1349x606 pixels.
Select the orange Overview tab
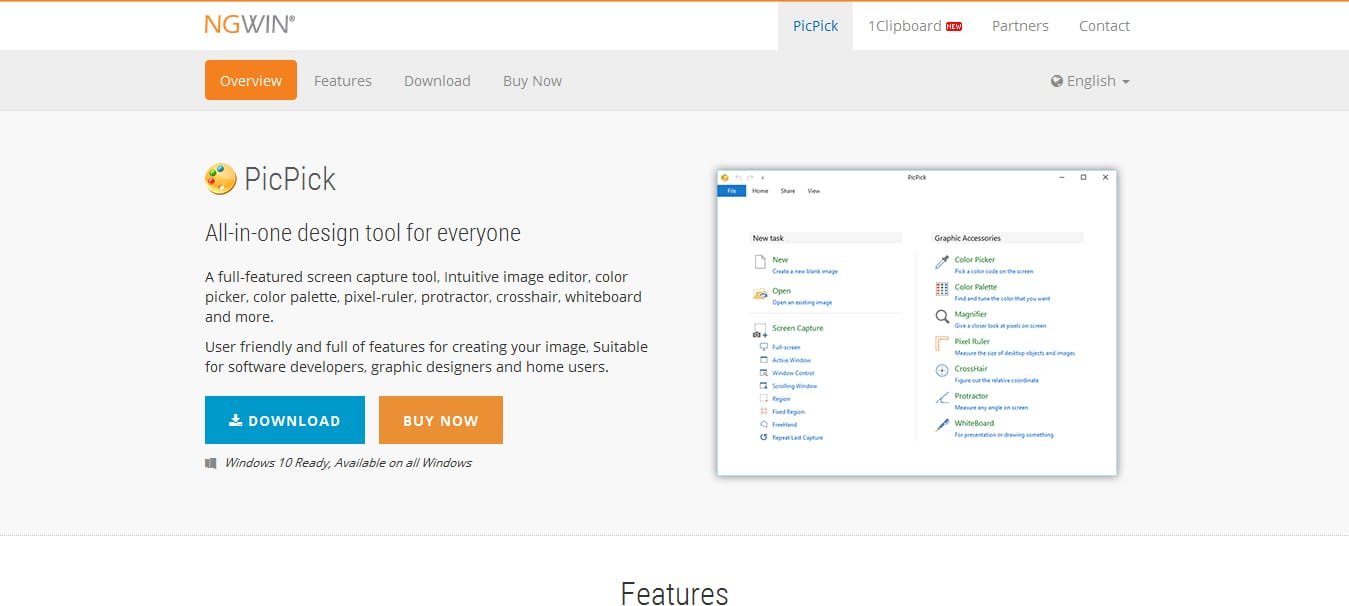point(251,80)
